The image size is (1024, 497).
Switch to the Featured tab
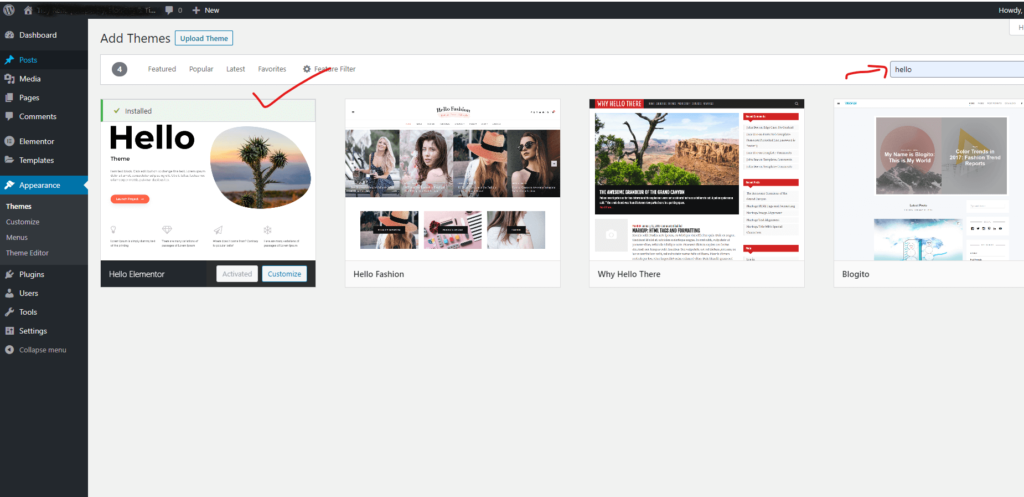coord(162,69)
